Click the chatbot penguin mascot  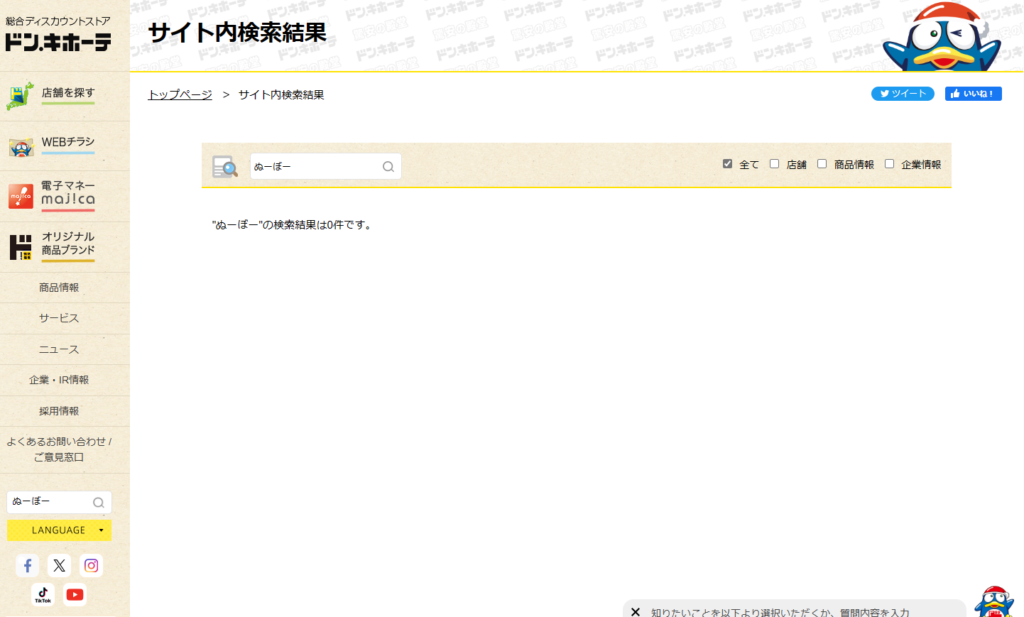[x=994, y=601]
